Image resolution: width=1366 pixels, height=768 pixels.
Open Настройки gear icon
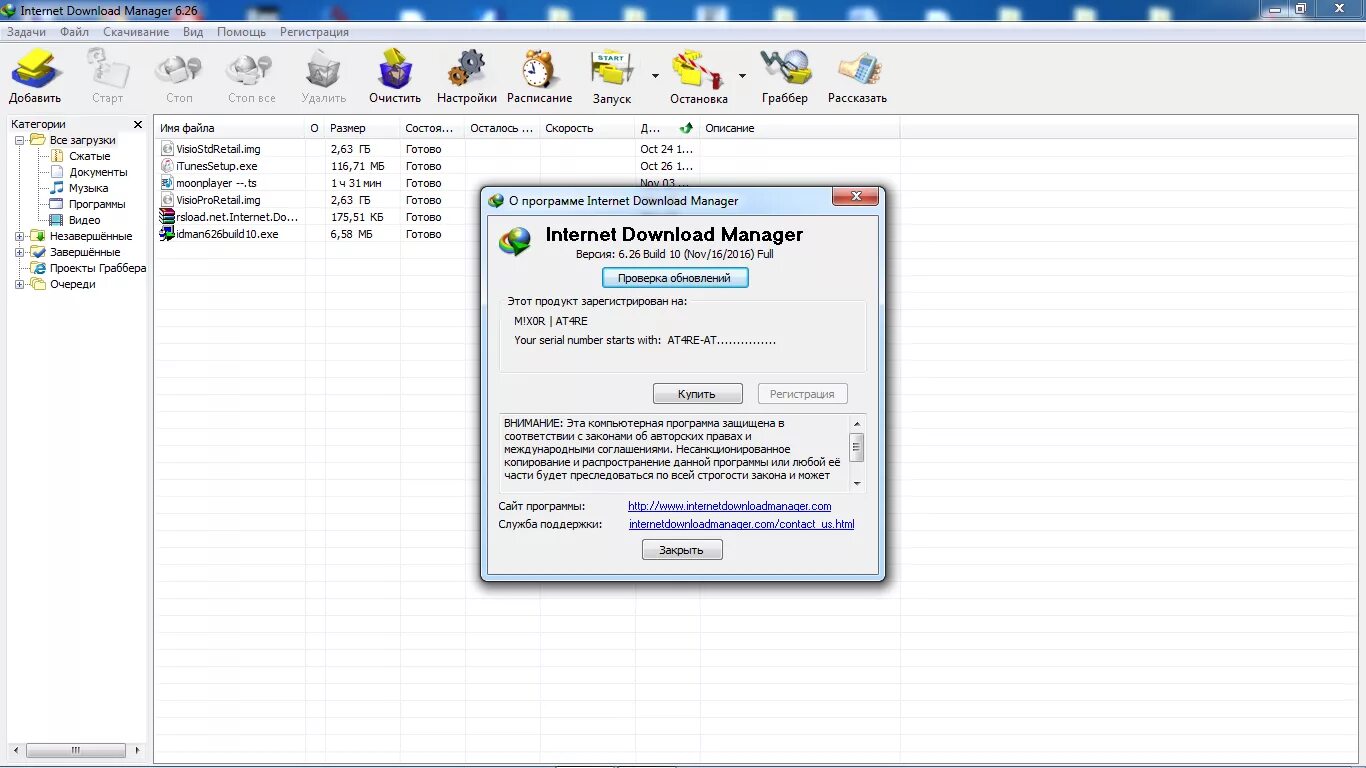coord(466,70)
